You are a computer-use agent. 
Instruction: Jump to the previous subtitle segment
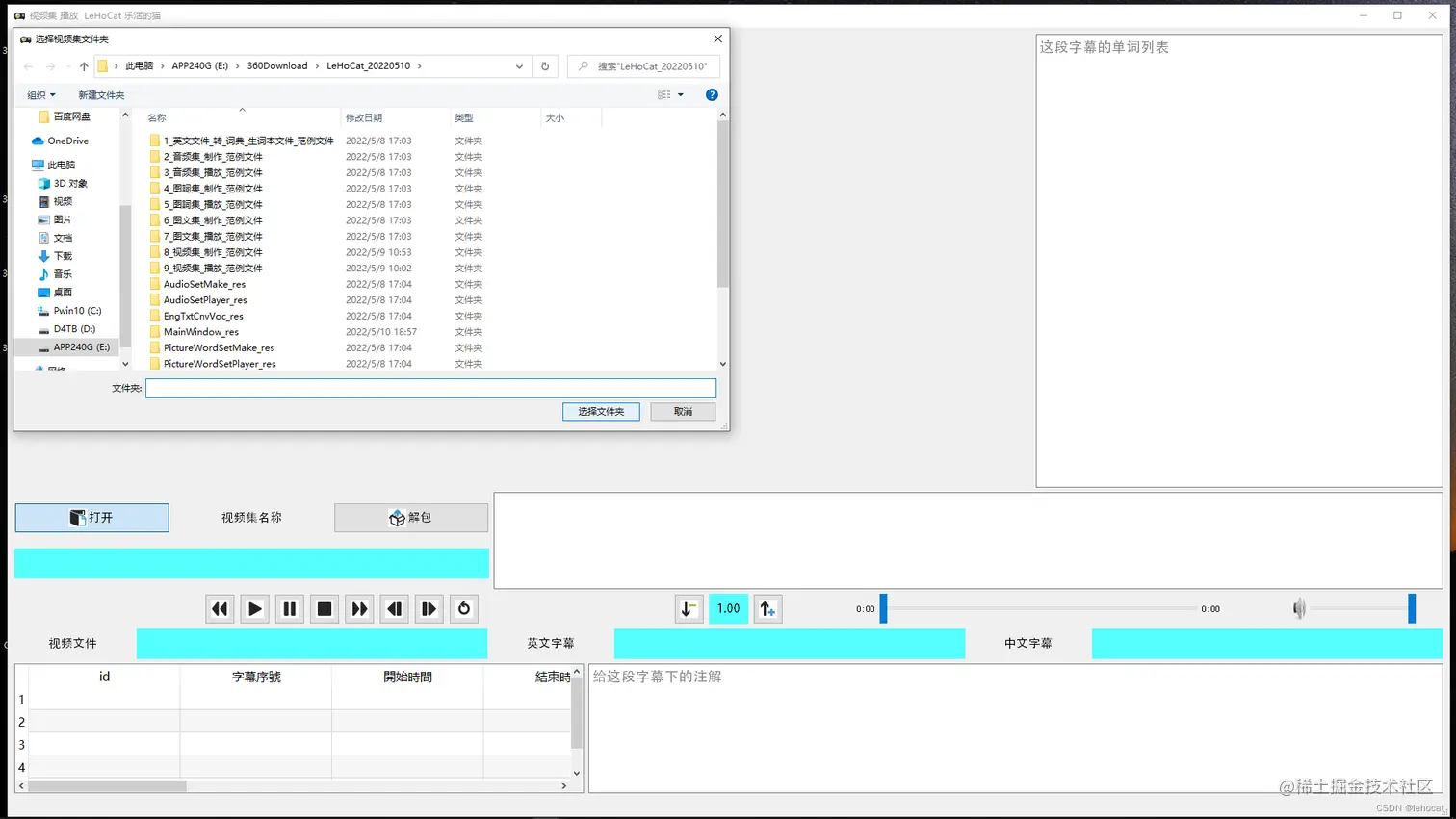click(x=394, y=609)
